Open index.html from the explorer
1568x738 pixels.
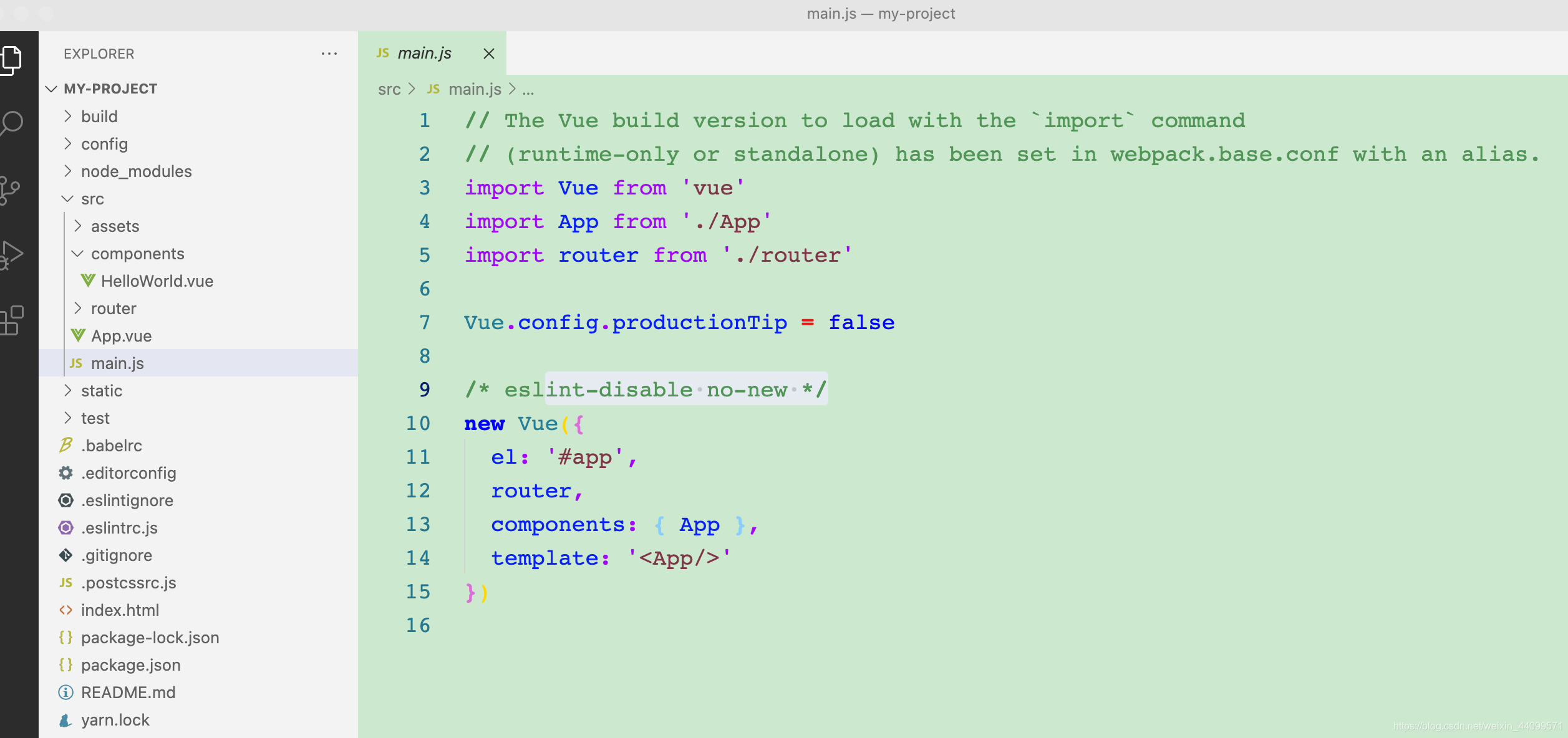pyautogui.click(x=198, y=610)
